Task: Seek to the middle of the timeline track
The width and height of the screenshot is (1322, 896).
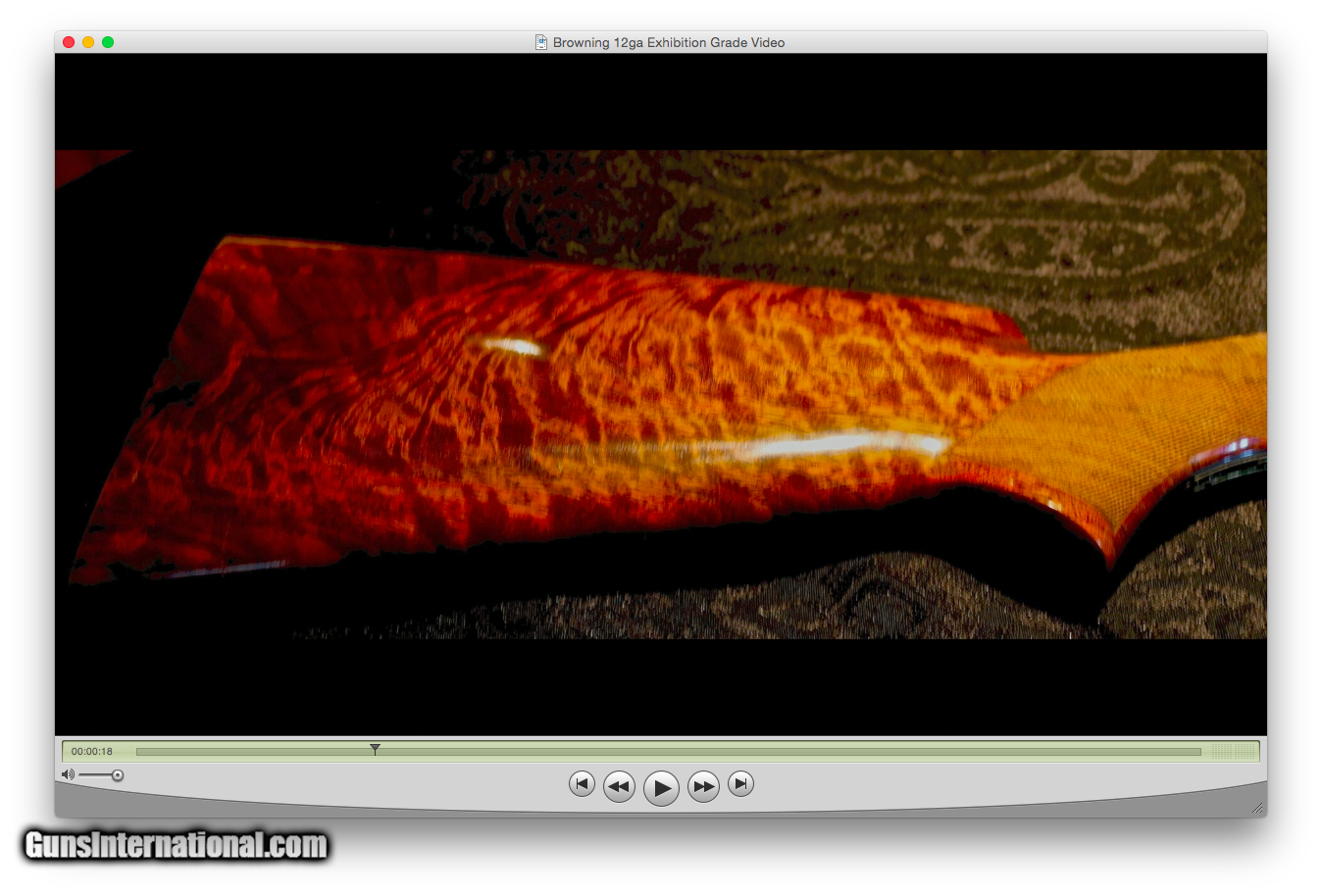Action: coord(668,752)
